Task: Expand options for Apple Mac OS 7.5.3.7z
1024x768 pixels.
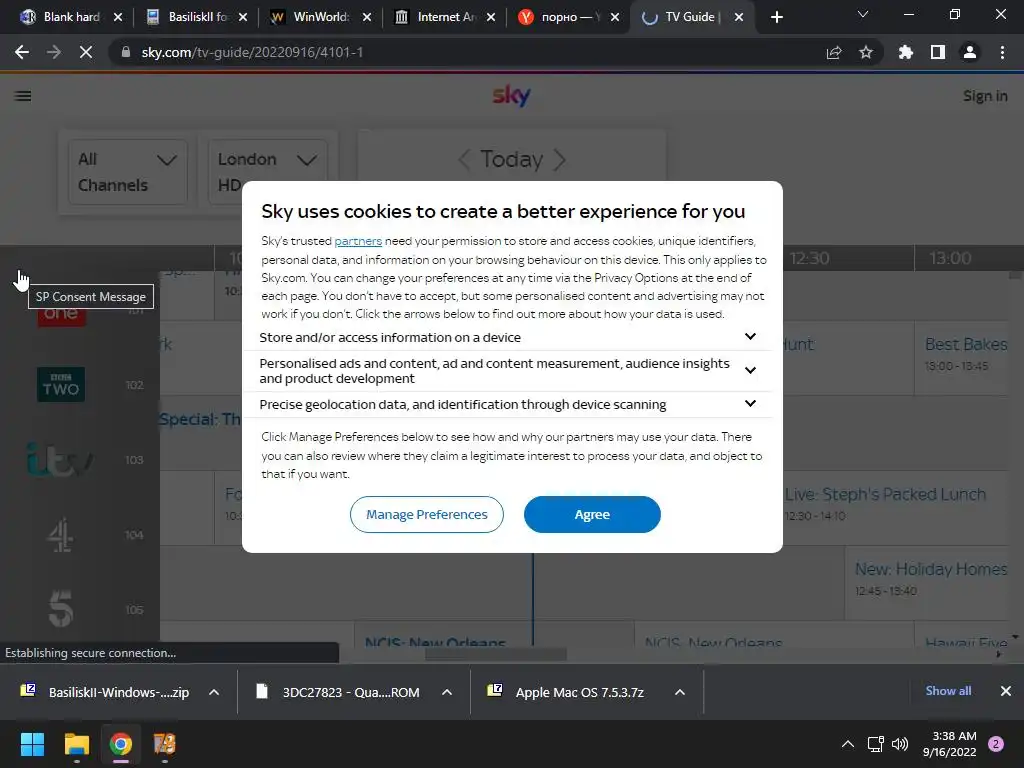Action: [x=679, y=692]
